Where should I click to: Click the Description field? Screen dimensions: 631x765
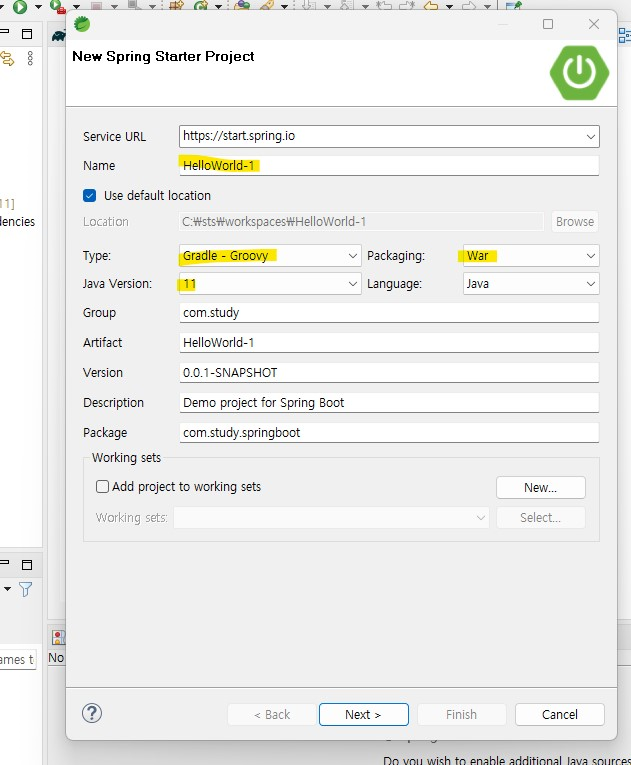pos(389,403)
